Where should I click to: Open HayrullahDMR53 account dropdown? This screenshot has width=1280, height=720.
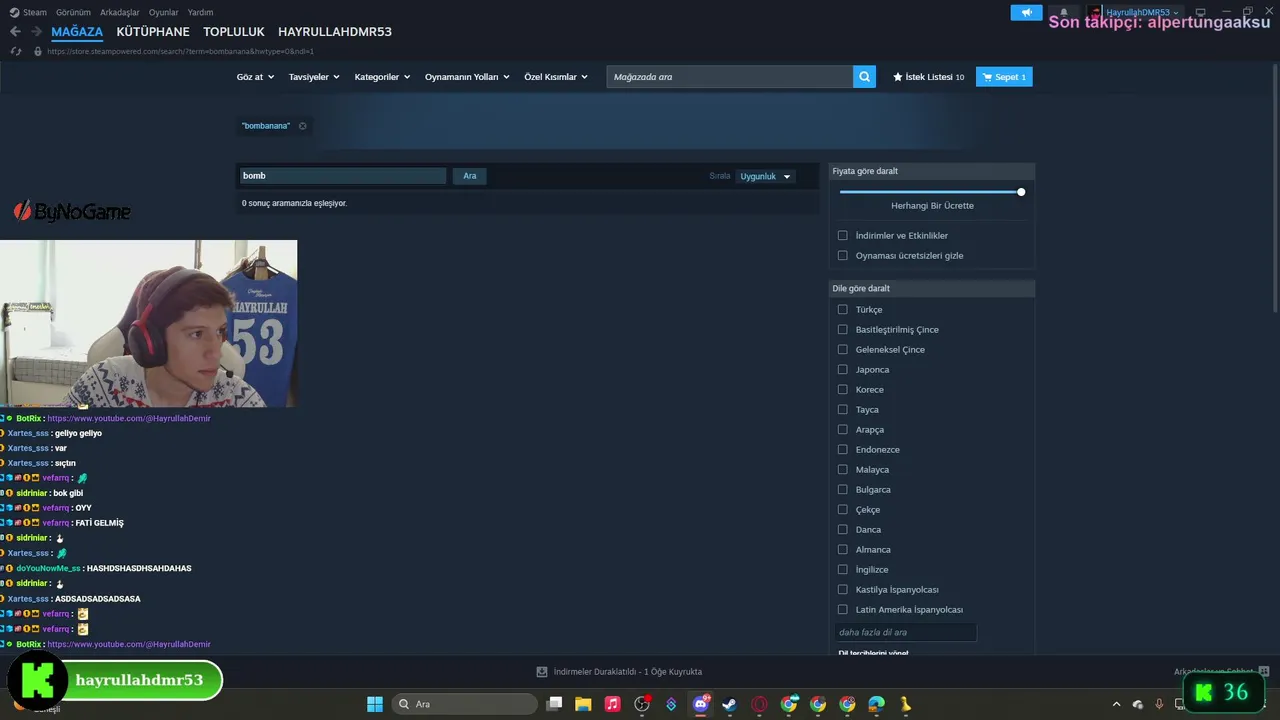(1142, 12)
